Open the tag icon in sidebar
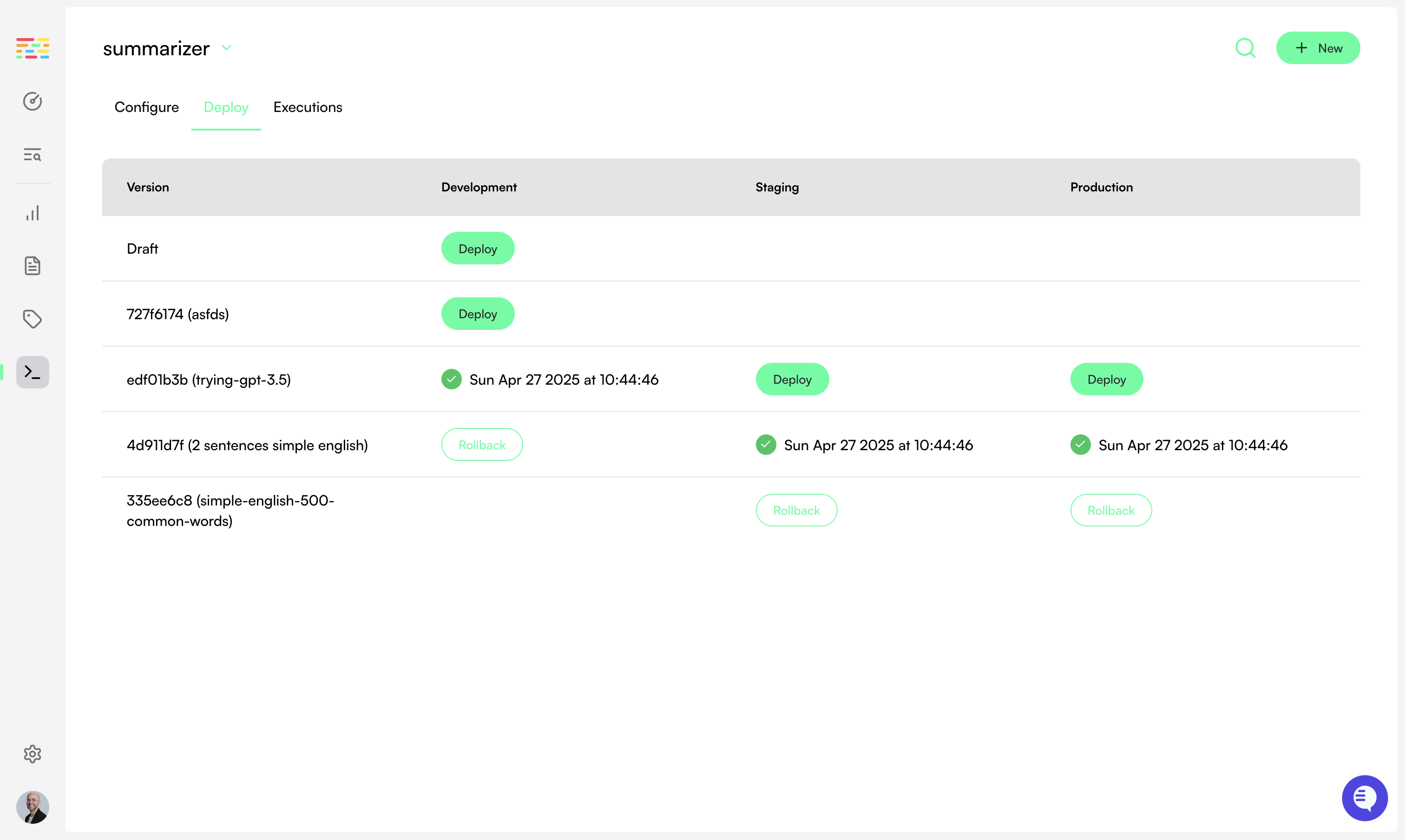Screen dimensions: 1405x840 (x=32, y=319)
